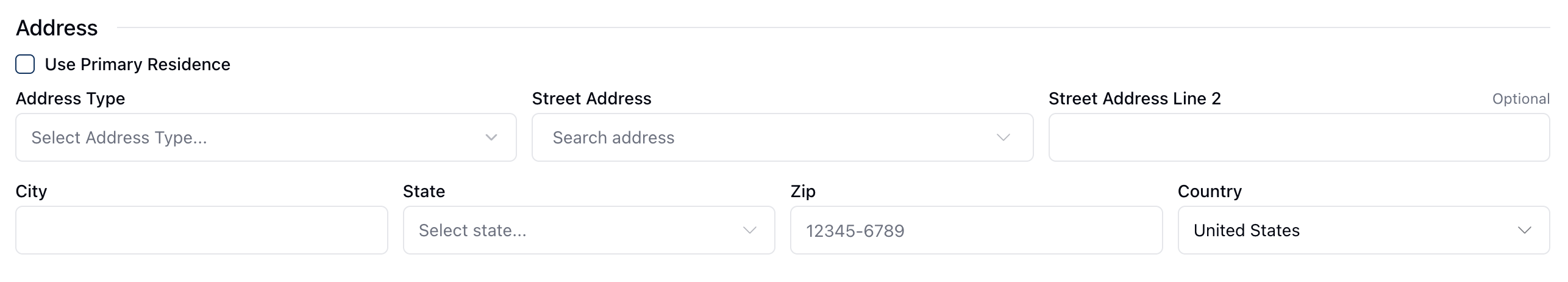Click the "Zip" field label
The height and width of the screenshot is (282, 1568).
pyautogui.click(x=803, y=191)
